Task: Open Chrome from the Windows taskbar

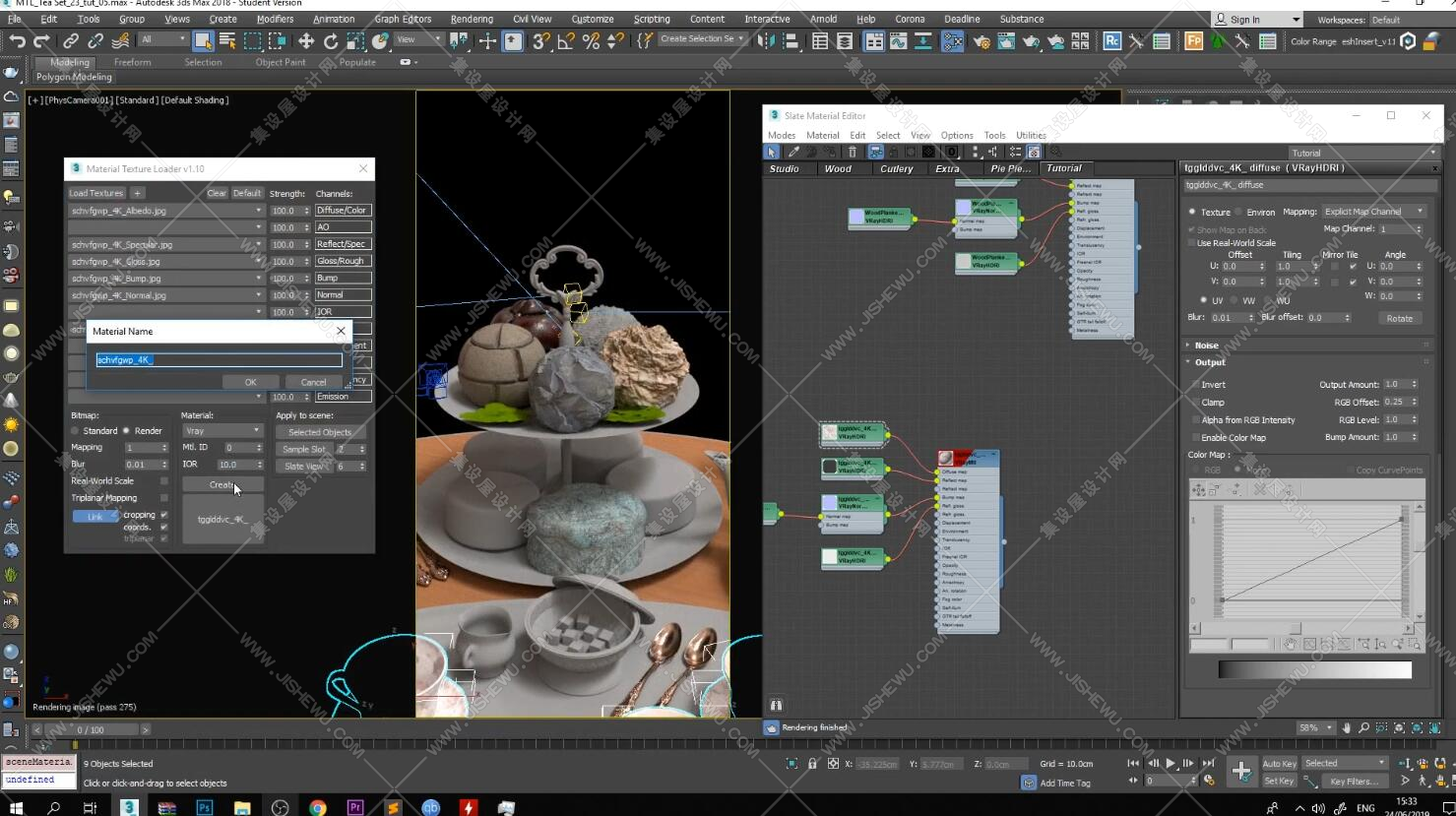Action: click(317, 807)
